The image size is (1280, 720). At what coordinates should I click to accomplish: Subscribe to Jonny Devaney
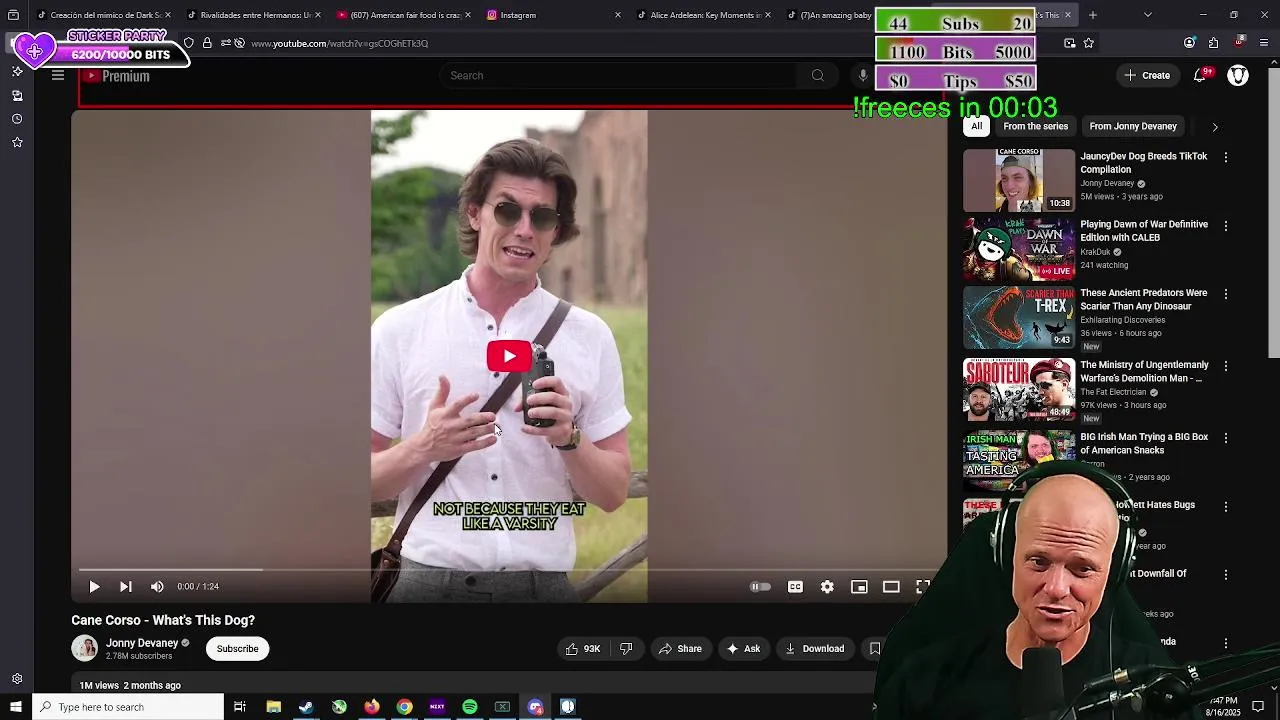(238, 649)
